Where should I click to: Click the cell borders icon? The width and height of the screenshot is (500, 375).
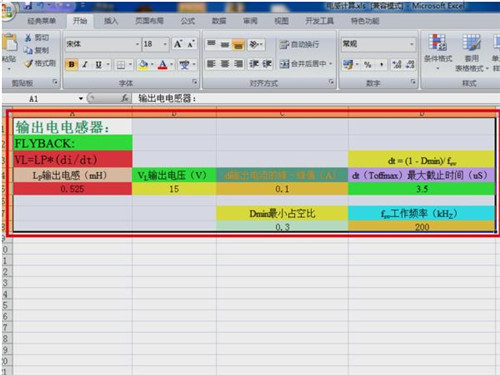(x=121, y=64)
